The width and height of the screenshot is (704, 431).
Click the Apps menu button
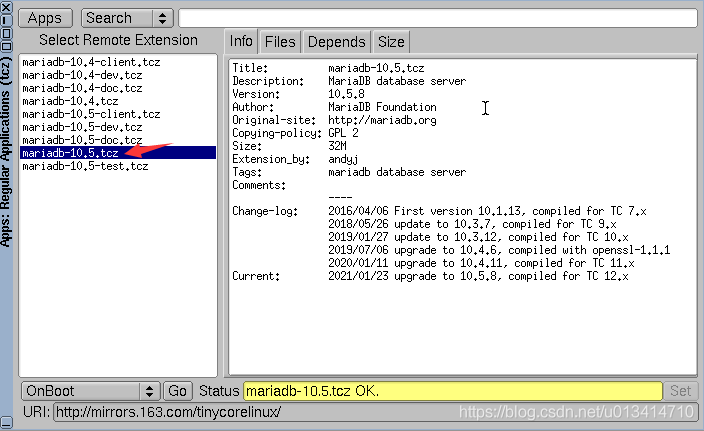point(44,17)
